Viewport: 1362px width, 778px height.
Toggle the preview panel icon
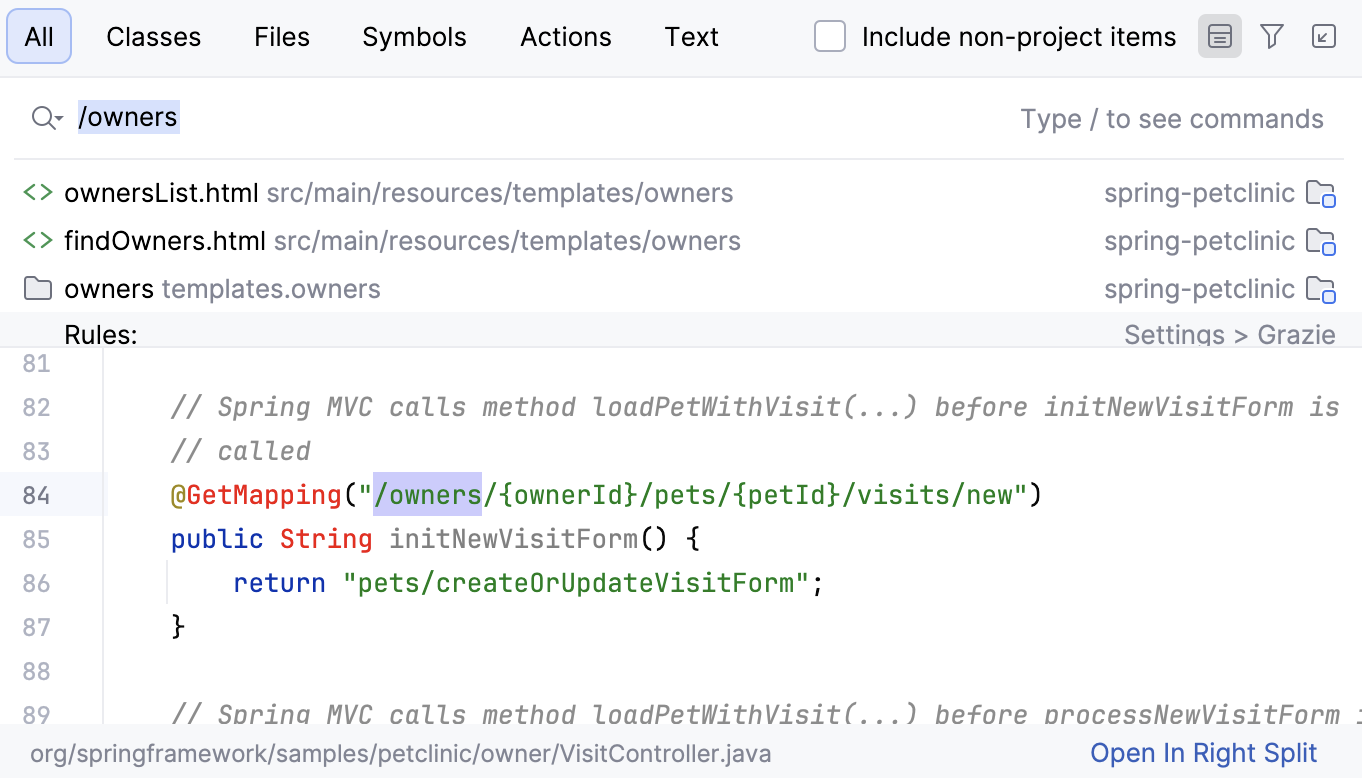[x=1219, y=36]
